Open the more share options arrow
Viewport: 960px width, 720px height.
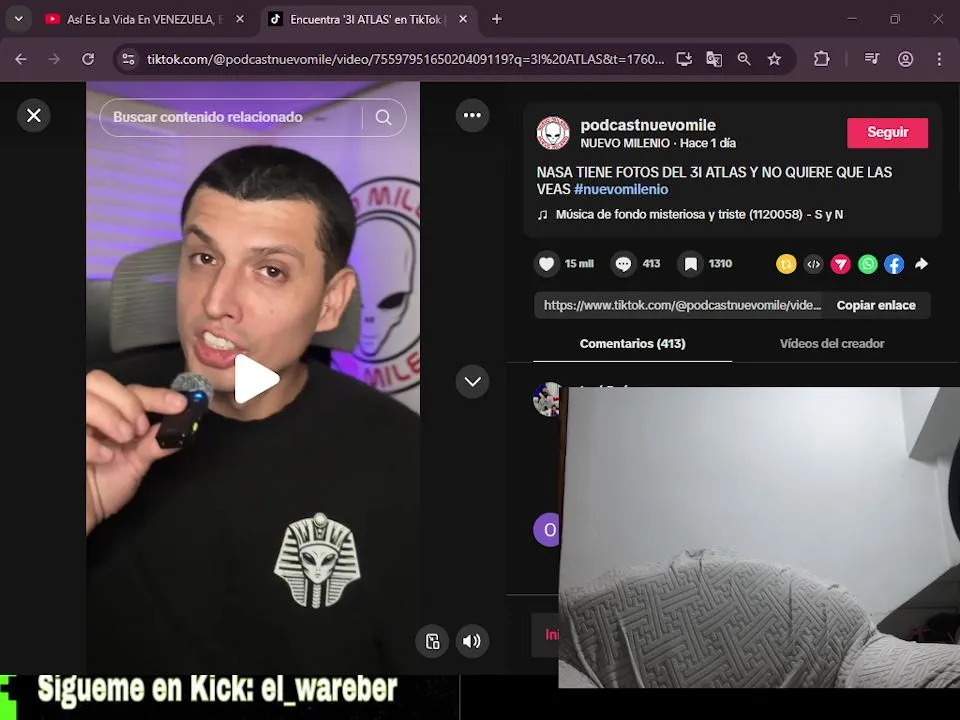[x=921, y=264]
